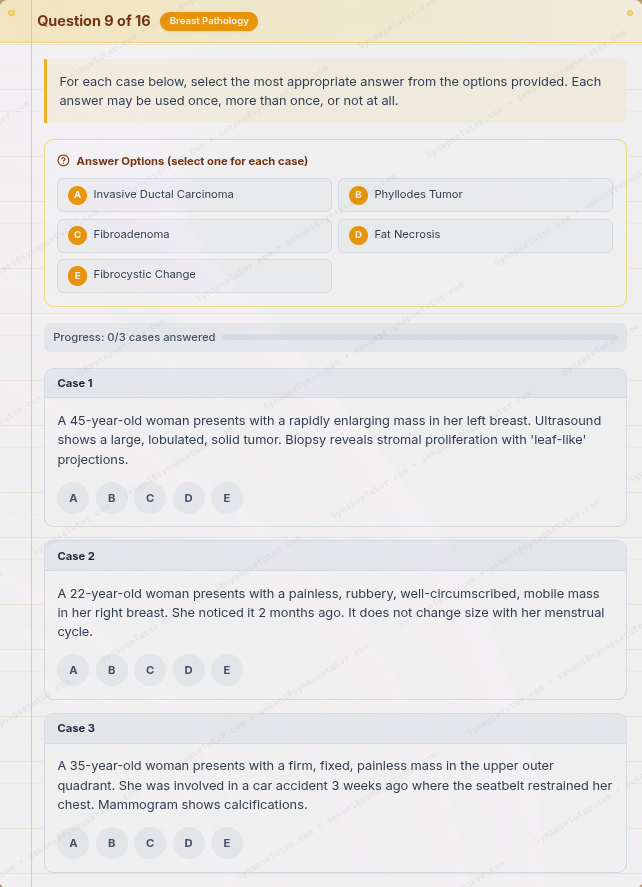This screenshot has height=887, width=642.
Task: Click the orange C circle icon for Fibroadenoma
Action: (77, 235)
